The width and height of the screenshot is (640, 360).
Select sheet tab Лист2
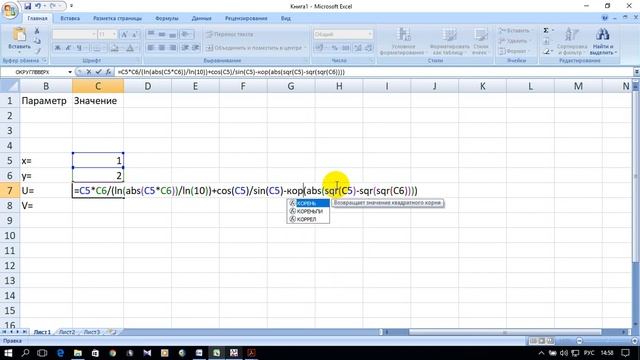tap(67, 332)
